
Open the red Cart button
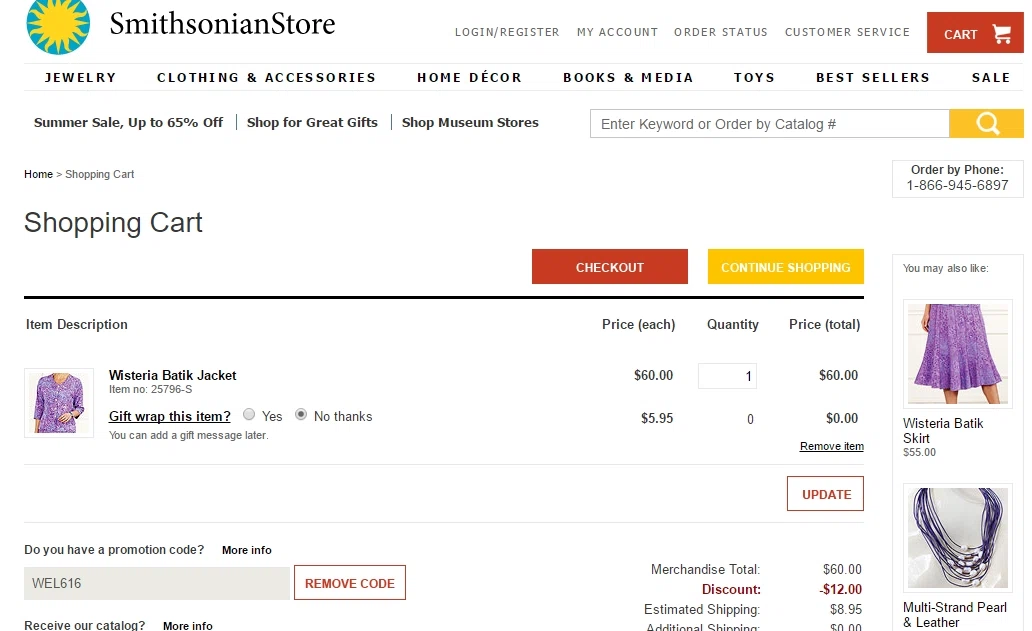(x=975, y=32)
